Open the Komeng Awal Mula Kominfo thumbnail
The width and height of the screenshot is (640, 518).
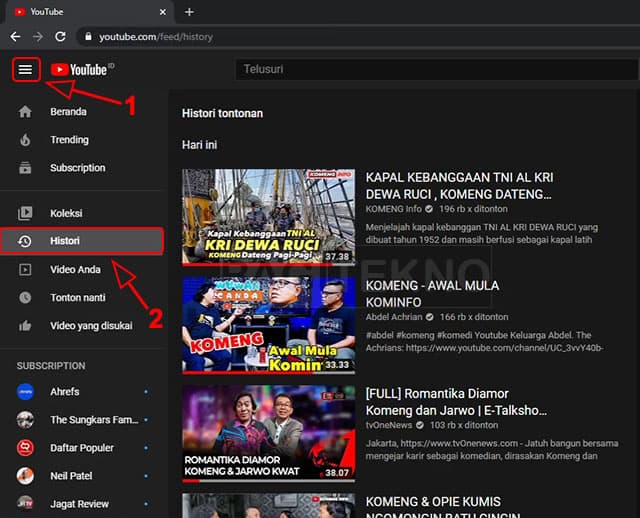pos(269,325)
